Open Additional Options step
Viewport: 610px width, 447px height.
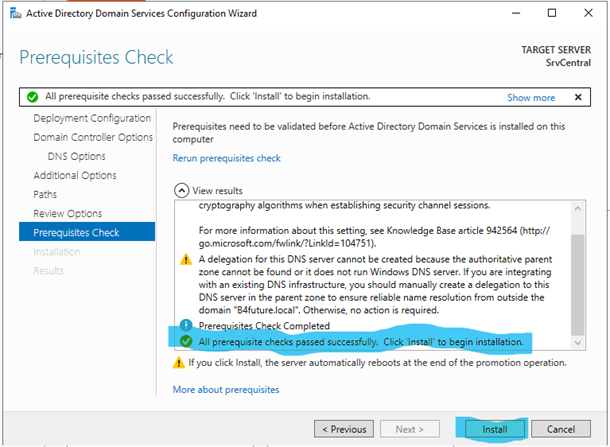75,175
